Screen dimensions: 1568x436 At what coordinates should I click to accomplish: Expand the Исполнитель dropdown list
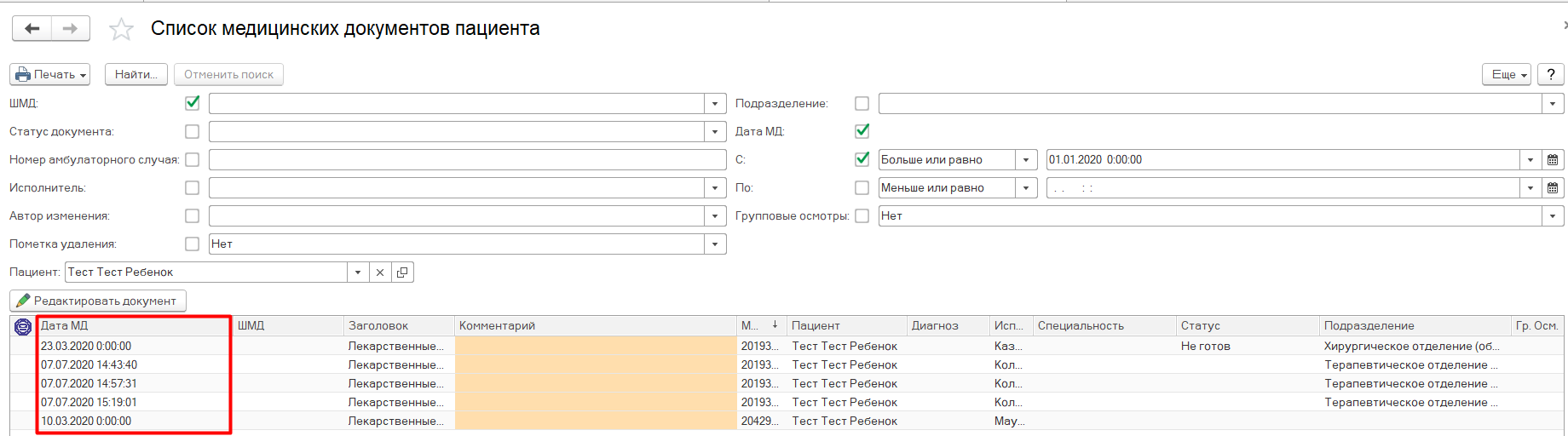point(715,188)
